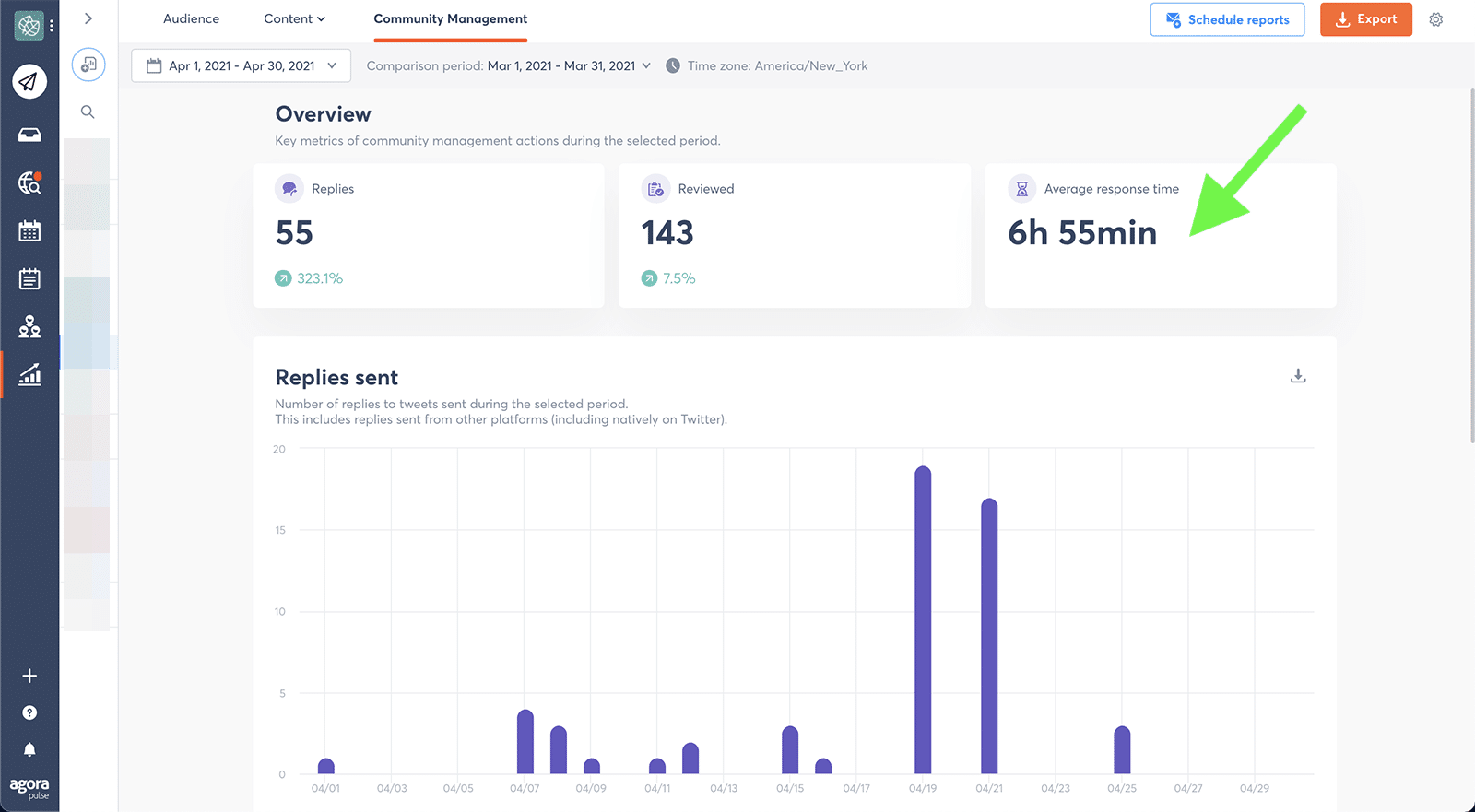Click the Schedule reports button
The width and height of the screenshot is (1475, 812).
pos(1227,19)
